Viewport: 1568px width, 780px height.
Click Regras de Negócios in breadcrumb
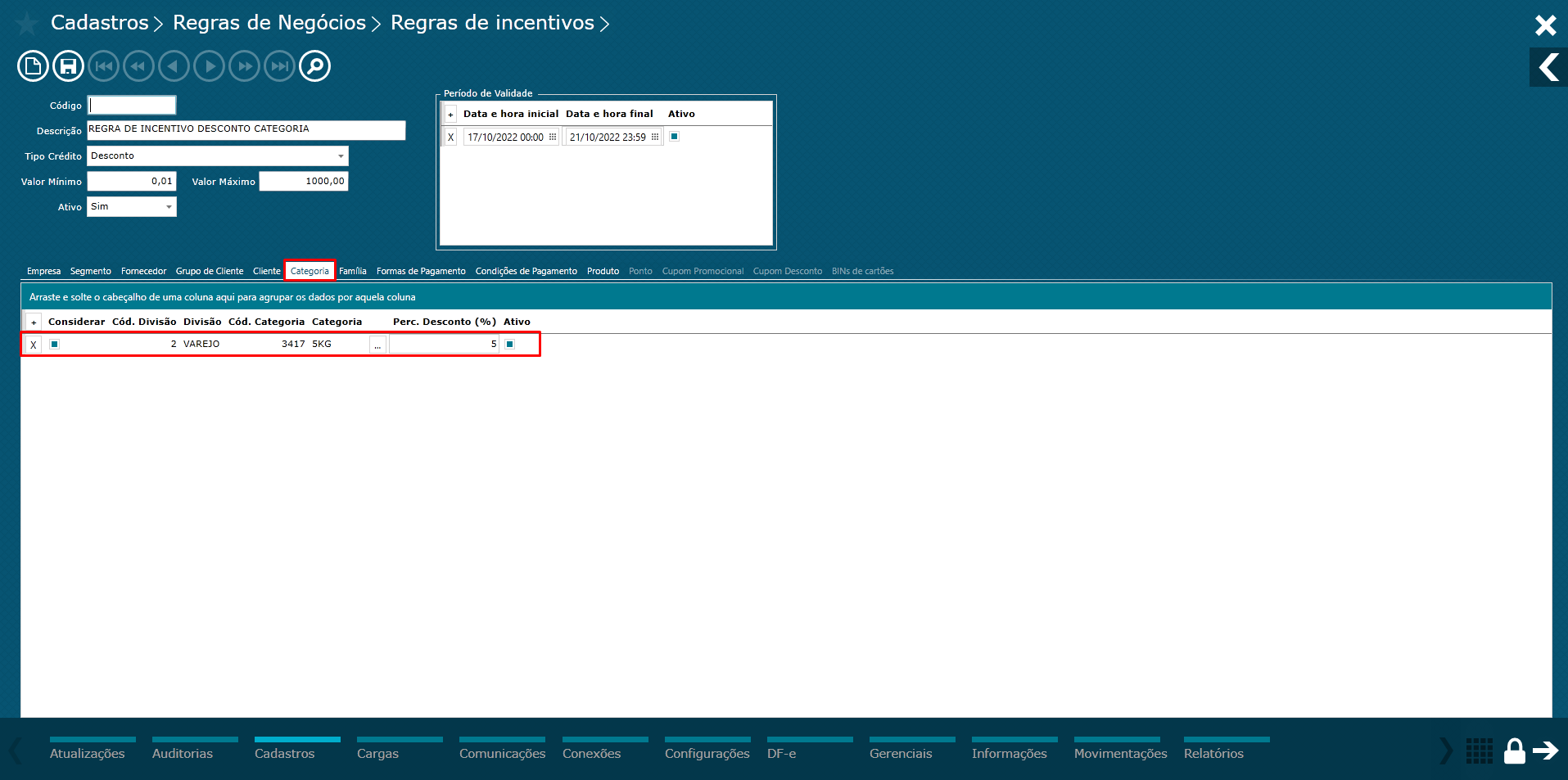[269, 23]
